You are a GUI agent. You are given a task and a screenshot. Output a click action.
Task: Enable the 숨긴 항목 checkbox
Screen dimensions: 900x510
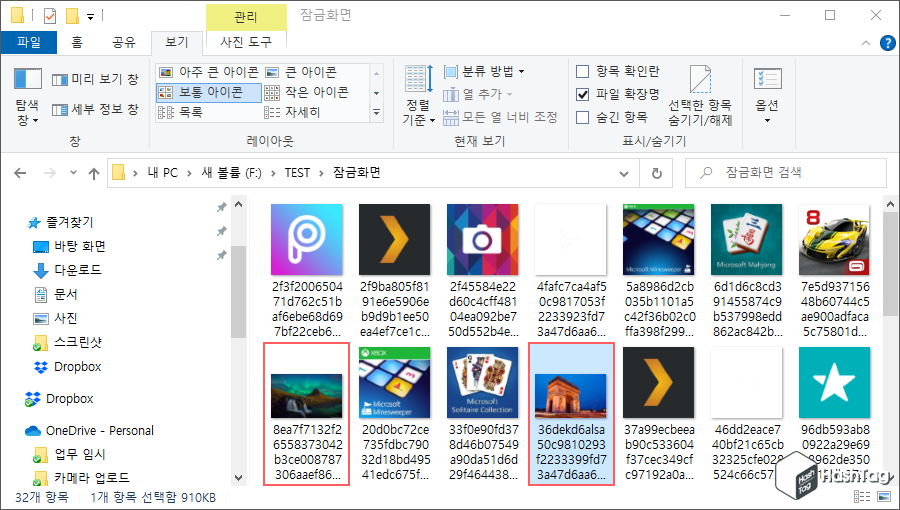tap(583, 117)
